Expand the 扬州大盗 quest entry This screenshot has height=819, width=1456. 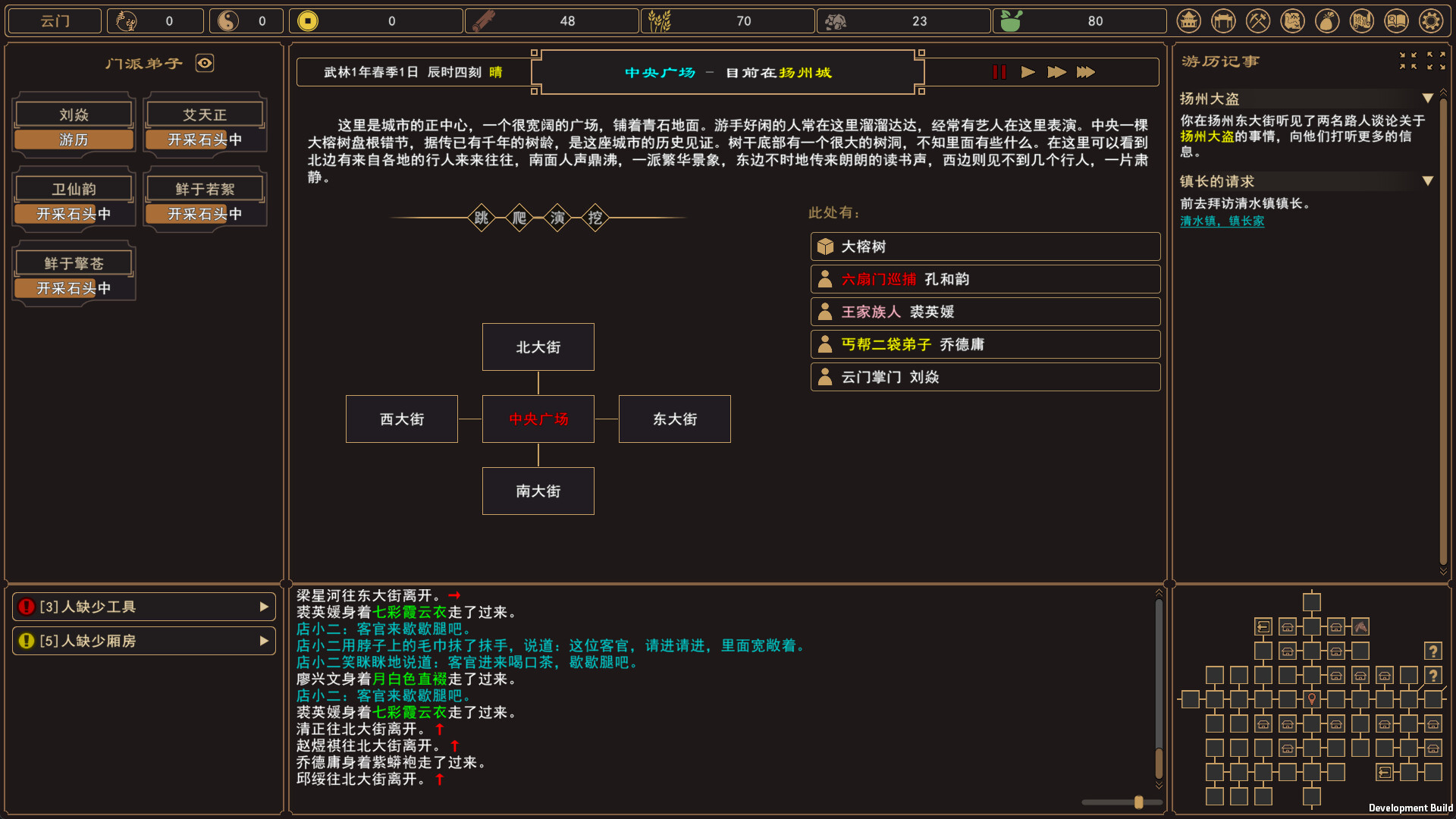tap(1430, 100)
